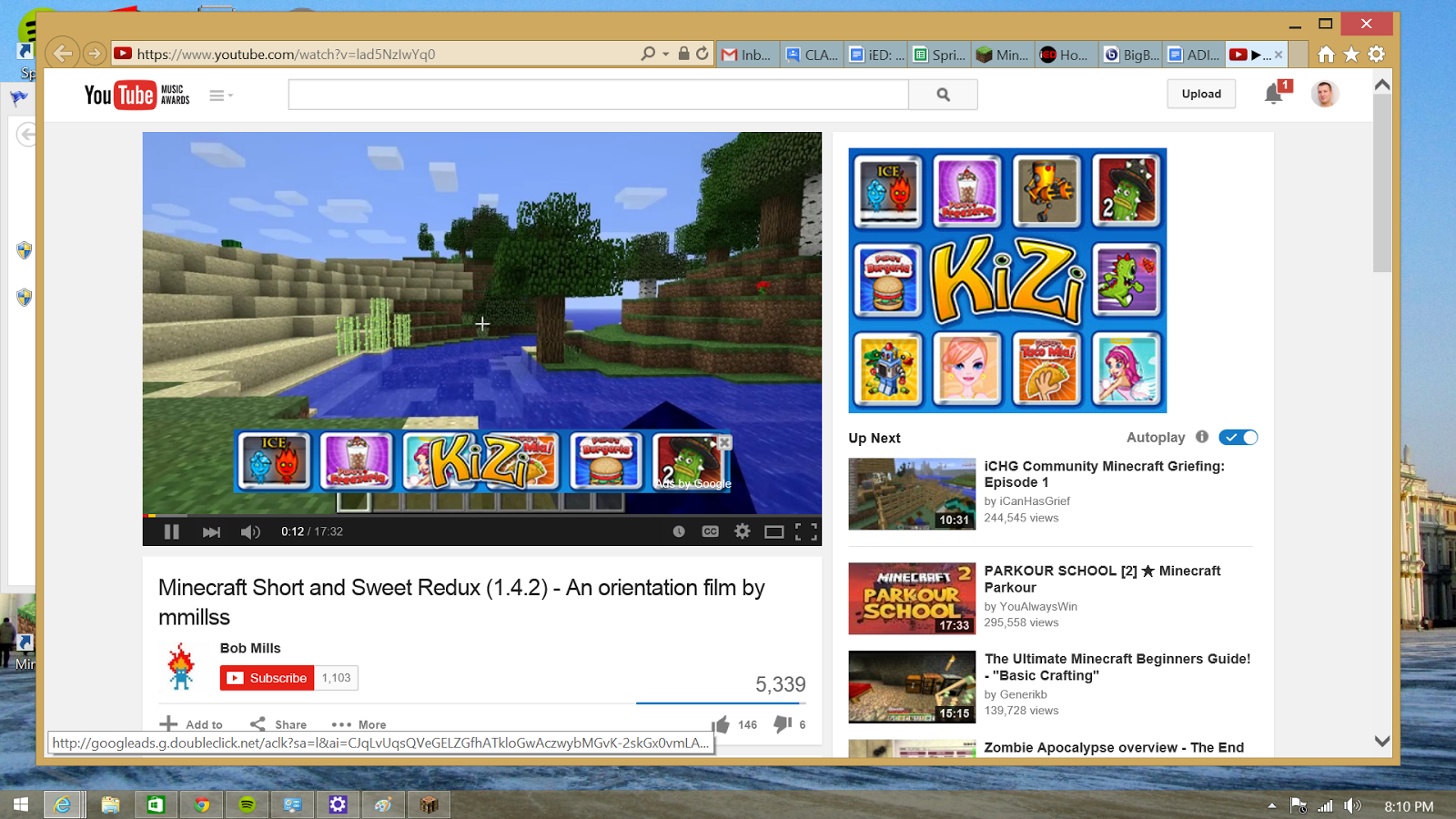This screenshot has width=1456, height=819.
Task: Disable the Autoplay switch
Action: click(x=1238, y=437)
